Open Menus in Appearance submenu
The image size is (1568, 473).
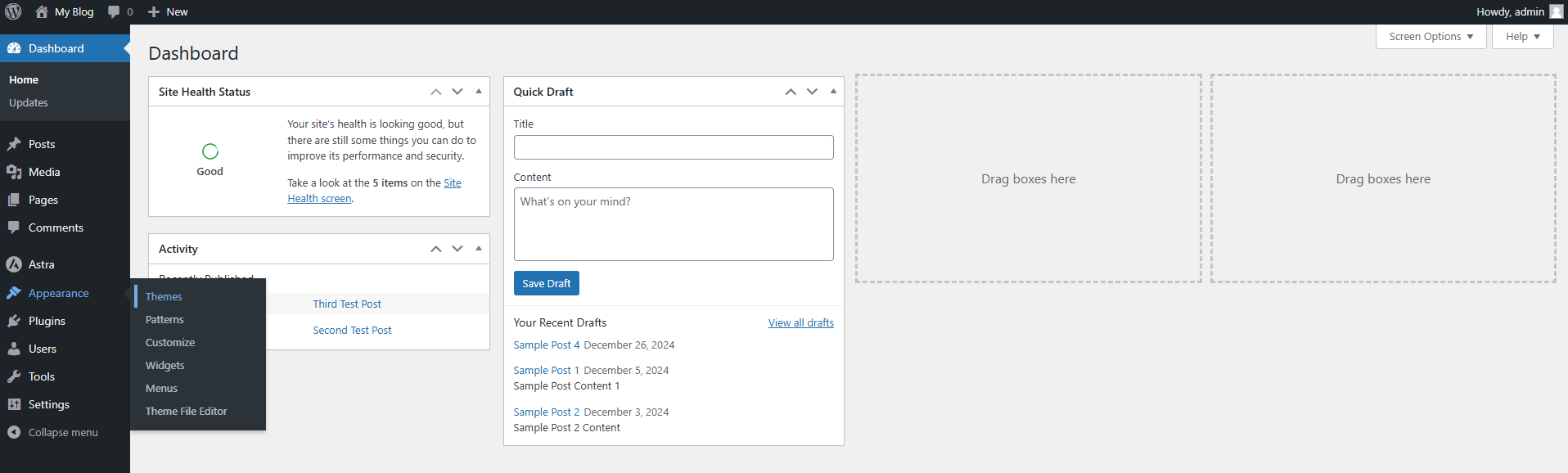161,388
